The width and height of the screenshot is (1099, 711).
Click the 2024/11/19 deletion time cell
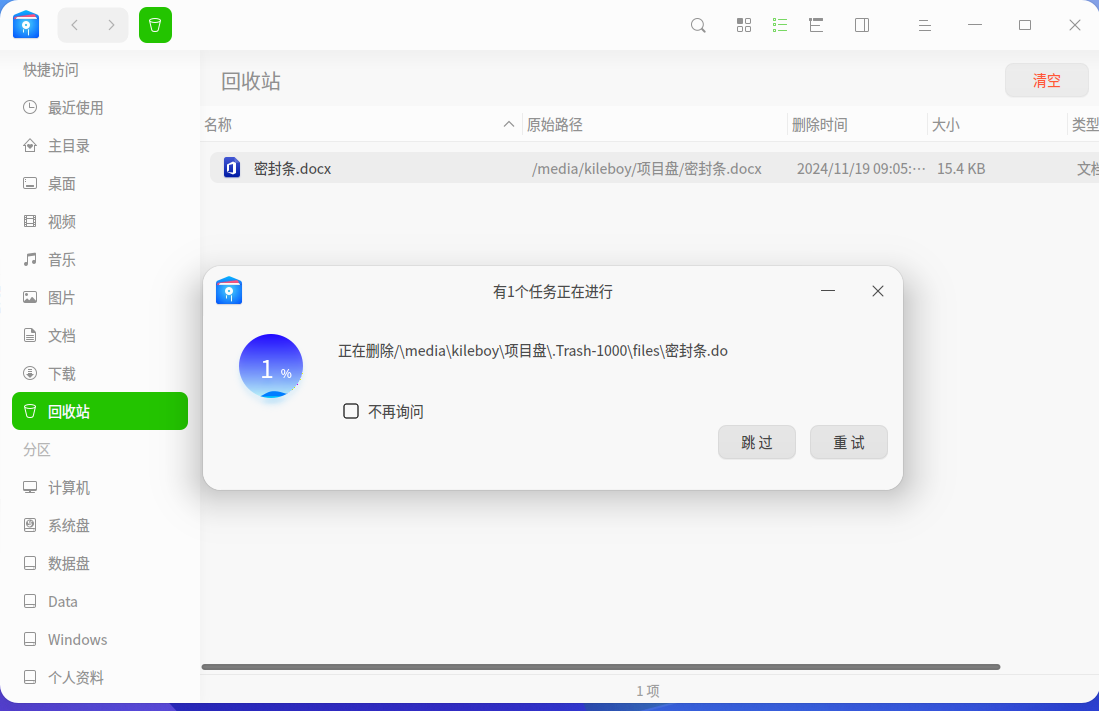pyautogui.click(x=861, y=168)
